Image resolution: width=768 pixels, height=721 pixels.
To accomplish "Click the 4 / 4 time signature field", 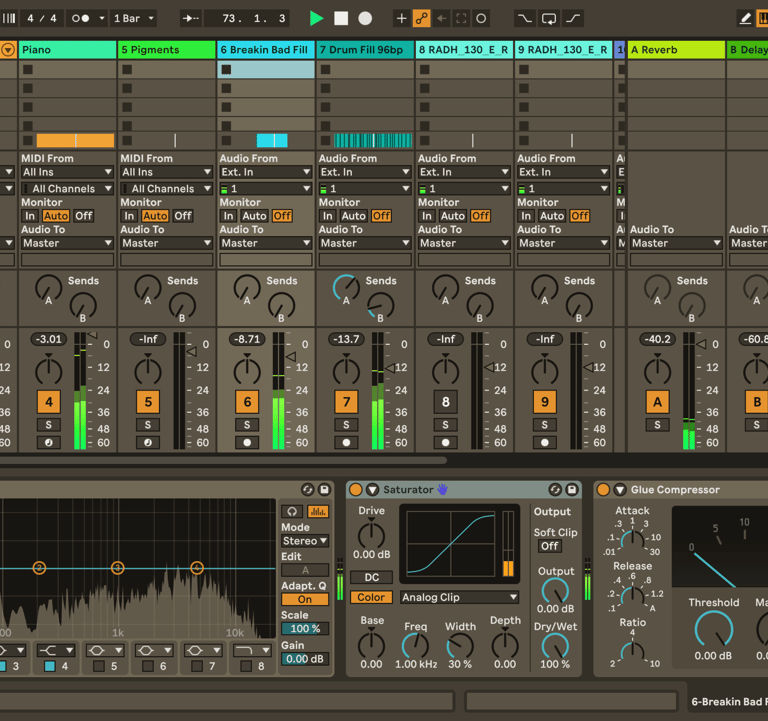I will tap(42, 19).
